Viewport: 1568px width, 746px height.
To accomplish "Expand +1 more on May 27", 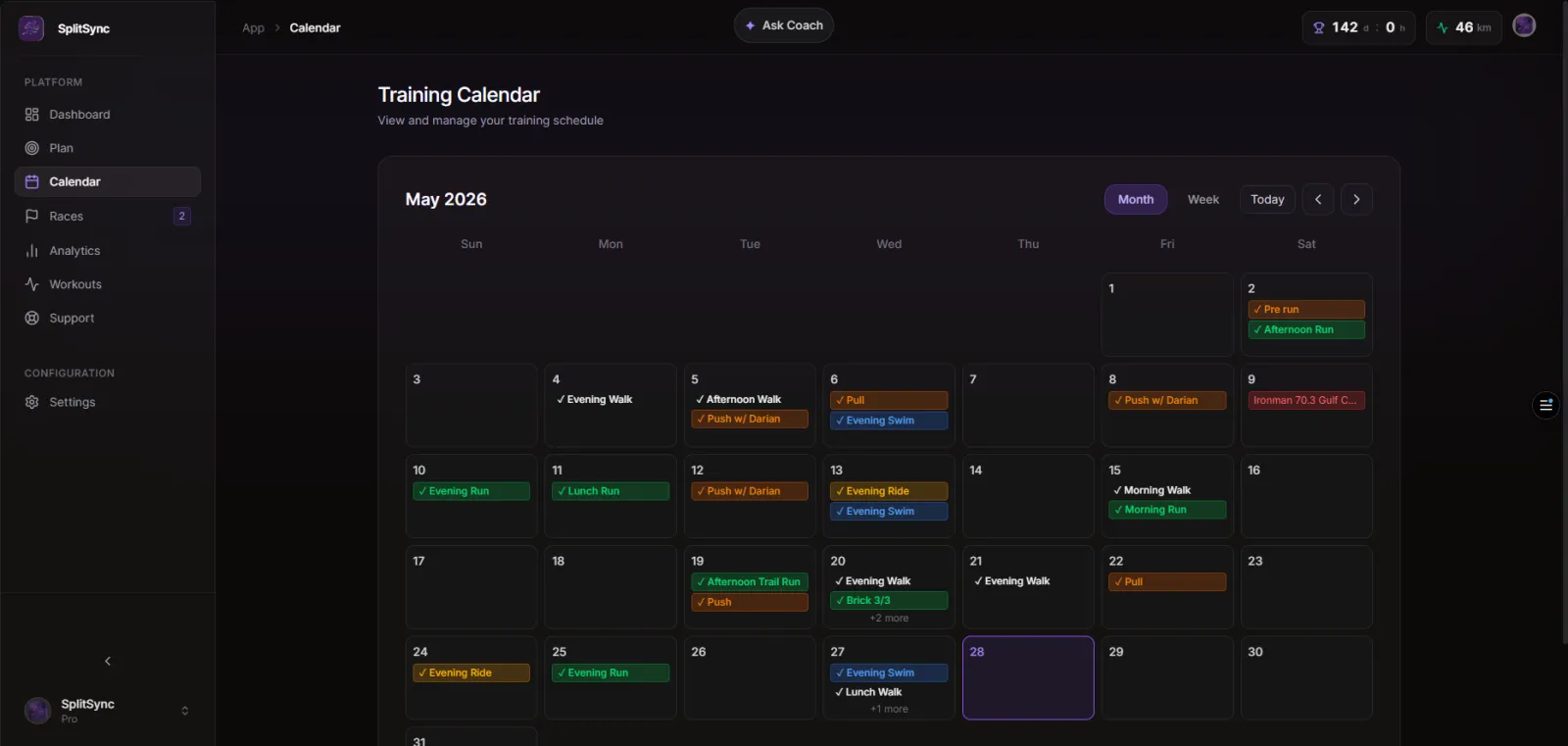I will [x=889, y=709].
